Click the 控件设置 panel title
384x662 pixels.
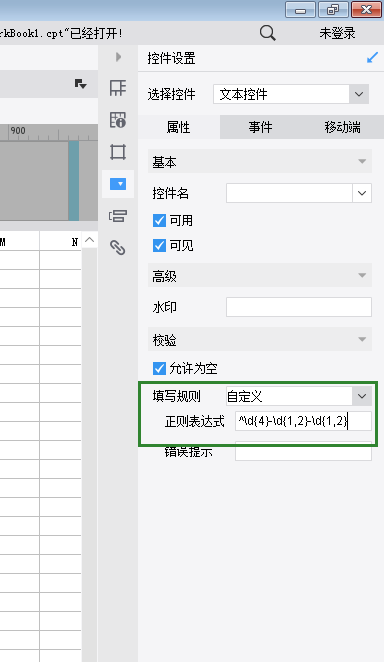coord(171,58)
